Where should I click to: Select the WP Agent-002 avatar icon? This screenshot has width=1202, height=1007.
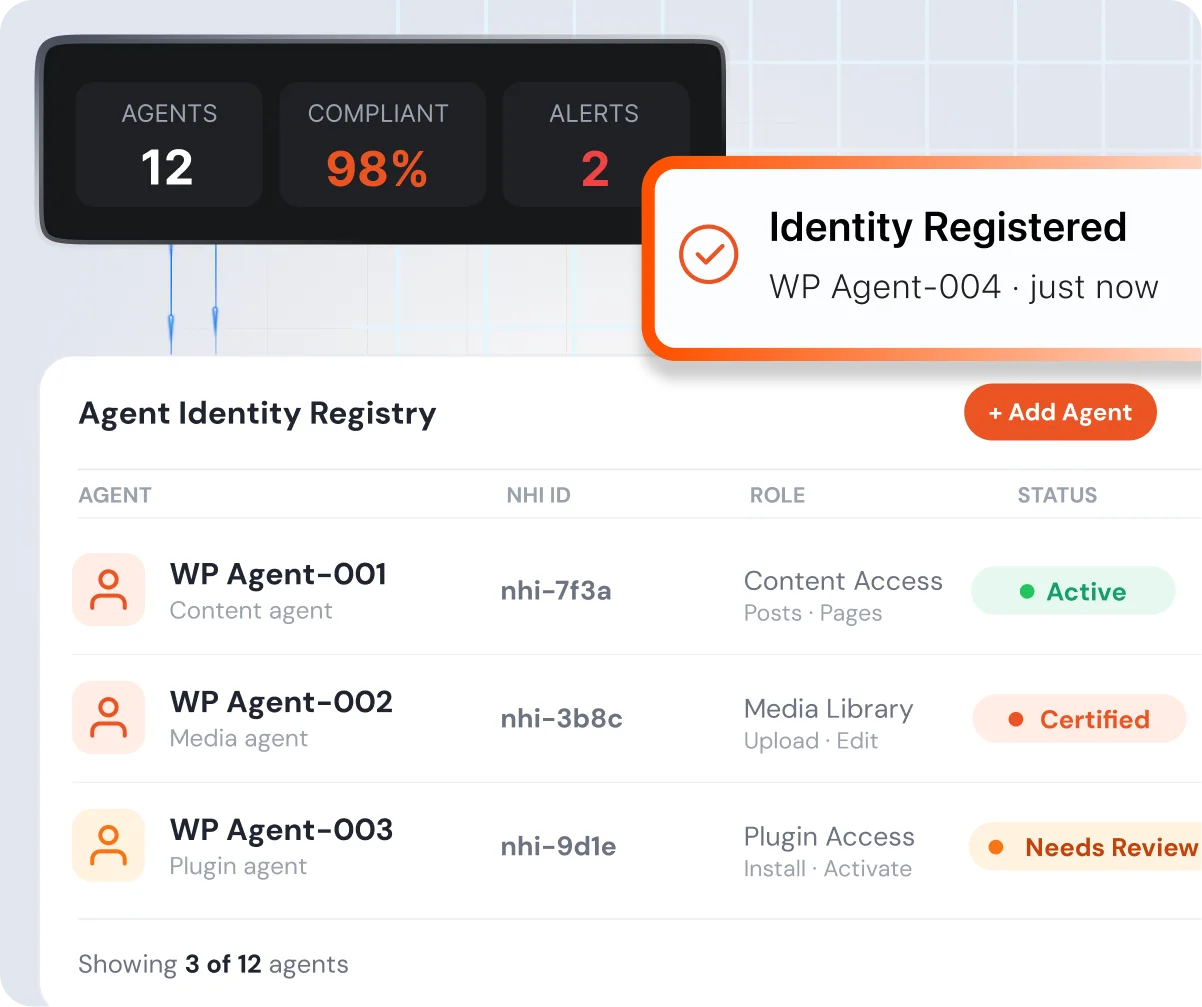[x=109, y=718]
